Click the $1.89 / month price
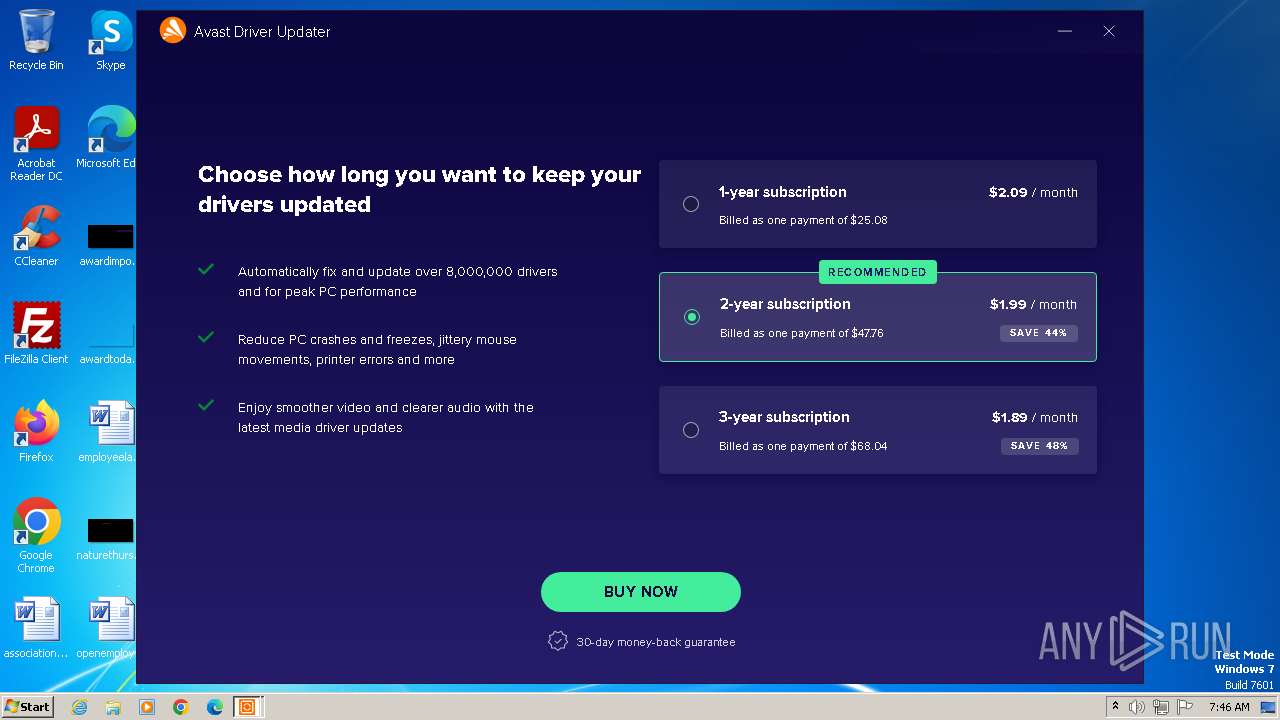Viewport: 1280px width, 720px height. [1035, 417]
